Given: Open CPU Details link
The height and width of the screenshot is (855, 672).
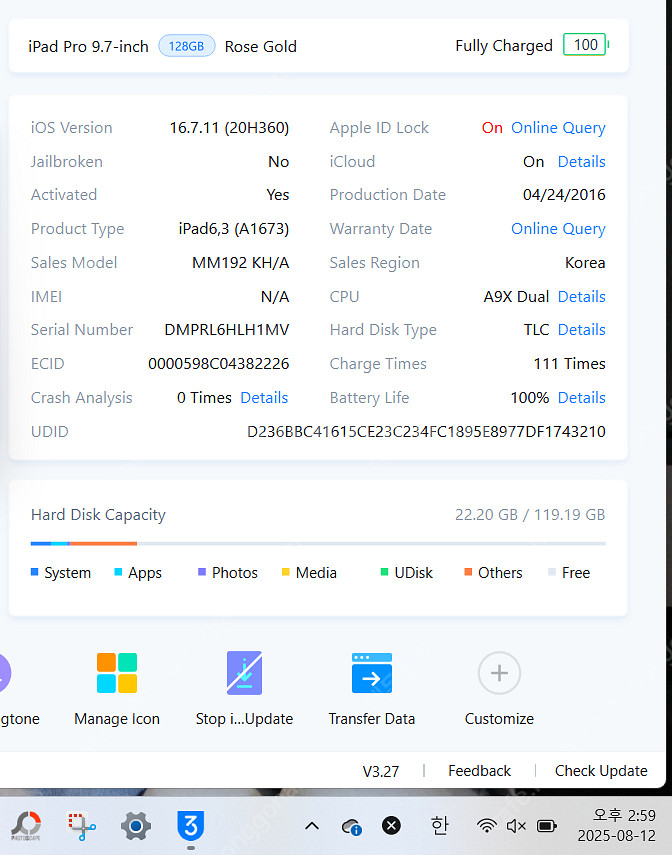Looking at the screenshot, I should tap(581, 297).
